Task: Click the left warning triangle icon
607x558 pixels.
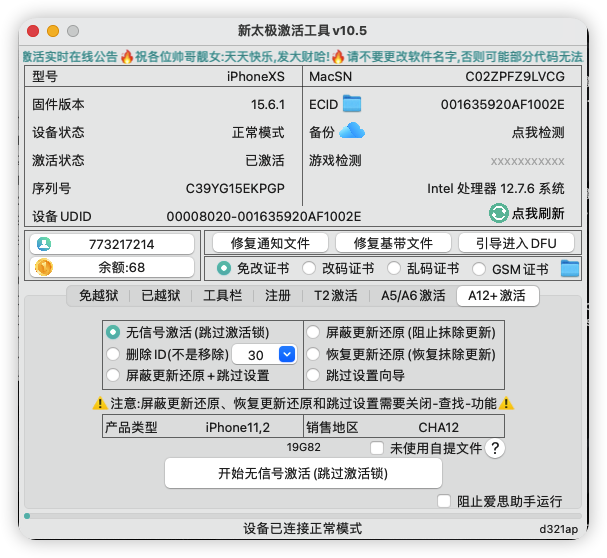Action: 100,403
